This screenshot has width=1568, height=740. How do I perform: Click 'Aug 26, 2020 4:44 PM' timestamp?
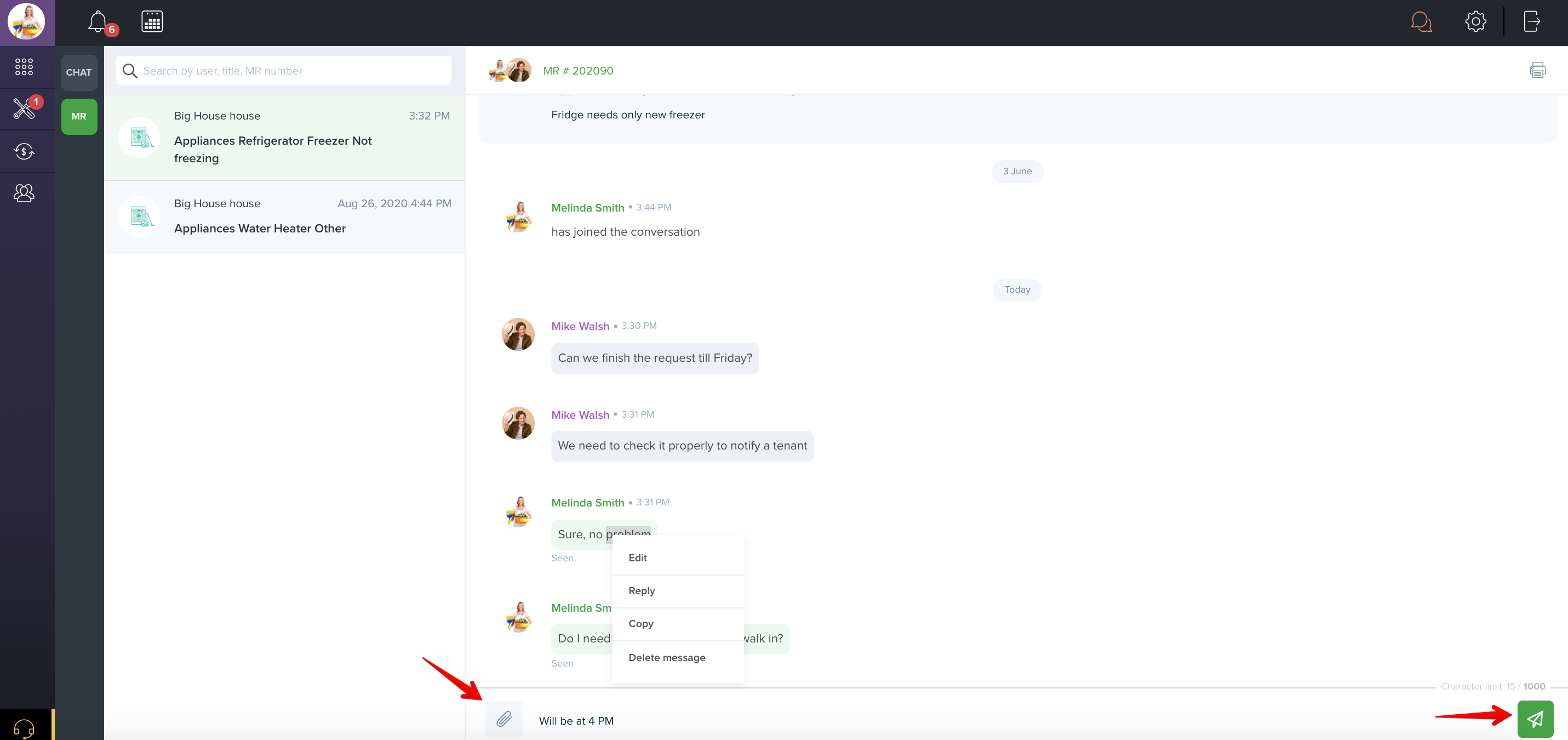point(394,203)
